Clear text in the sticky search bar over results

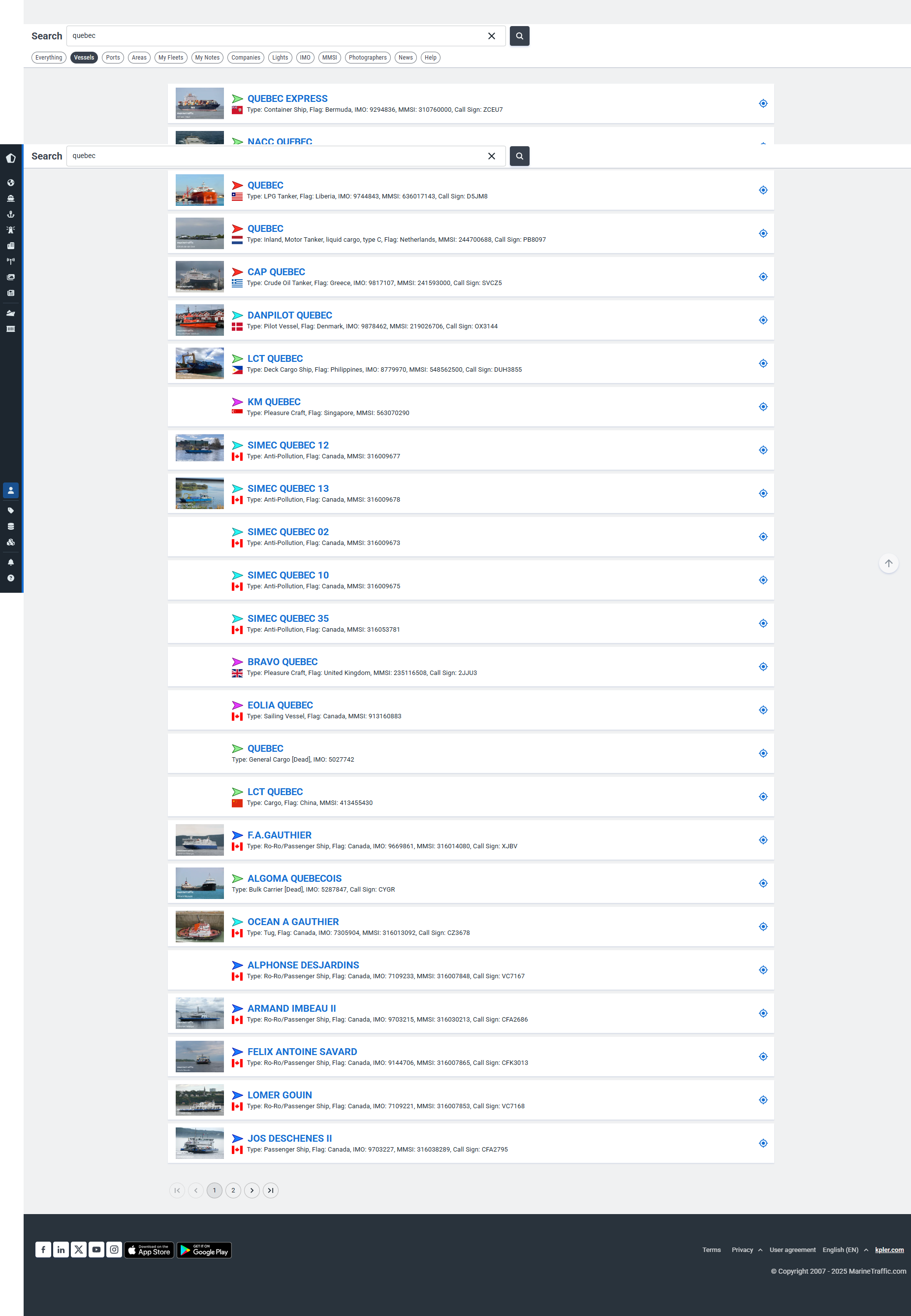click(x=492, y=156)
